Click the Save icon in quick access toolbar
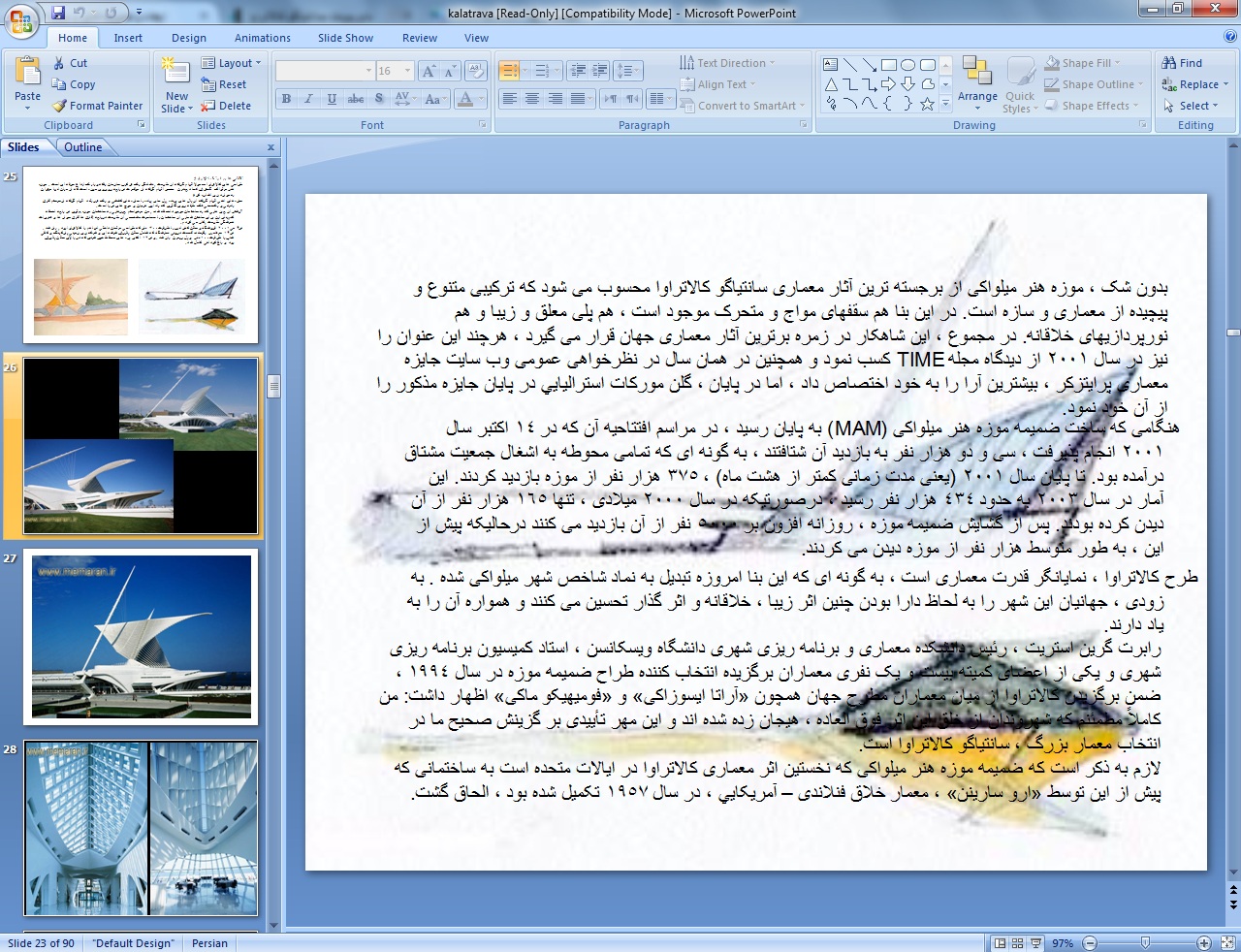Viewport: 1241px width, 952px height. pos(58,13)
